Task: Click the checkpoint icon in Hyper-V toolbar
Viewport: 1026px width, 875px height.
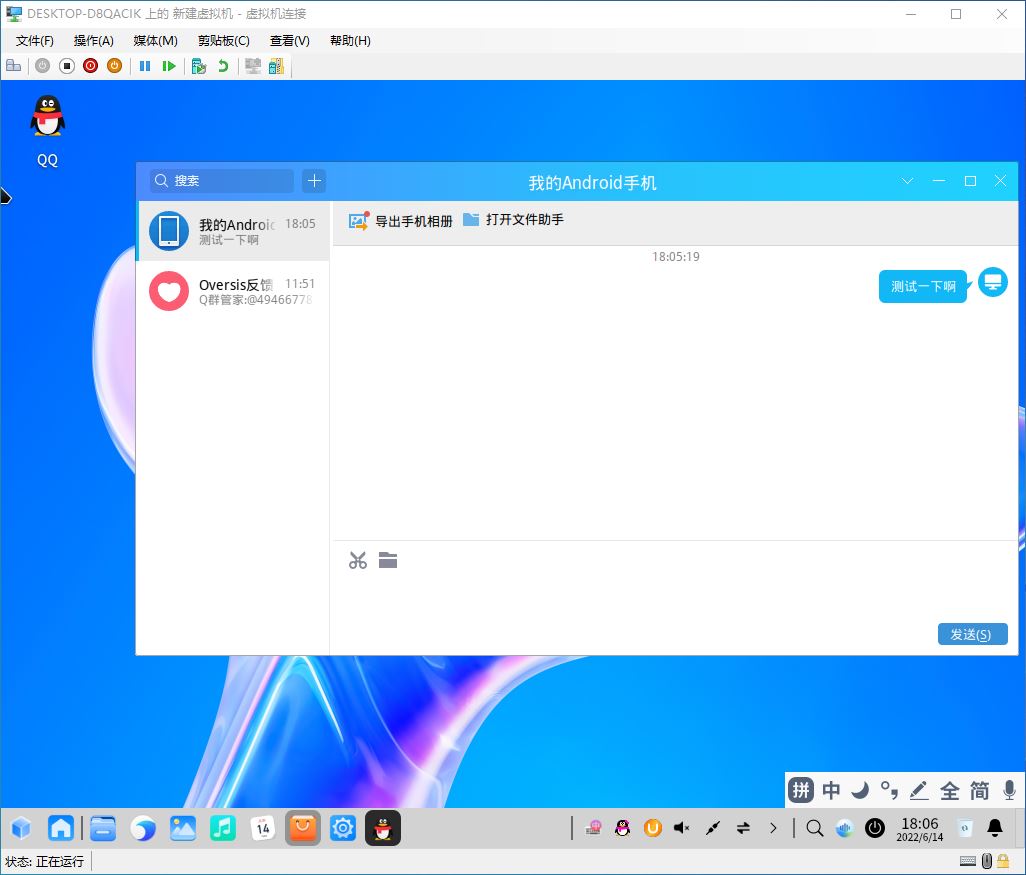Action: tap(200, 65)
